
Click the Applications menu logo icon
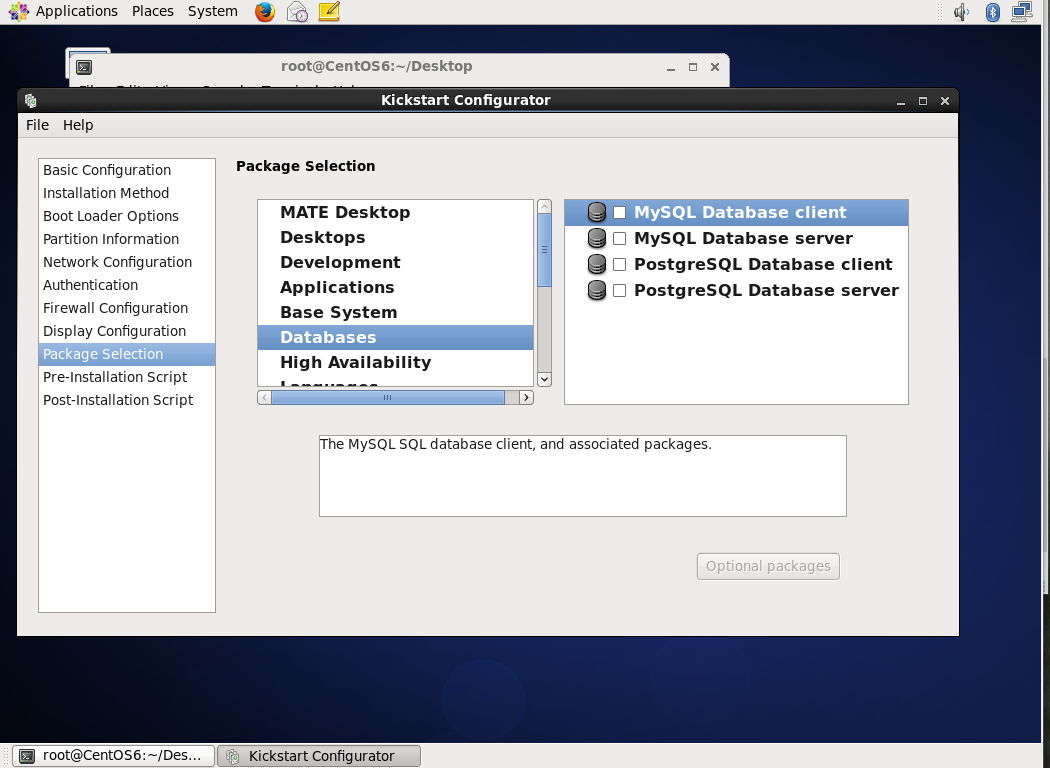19,11
